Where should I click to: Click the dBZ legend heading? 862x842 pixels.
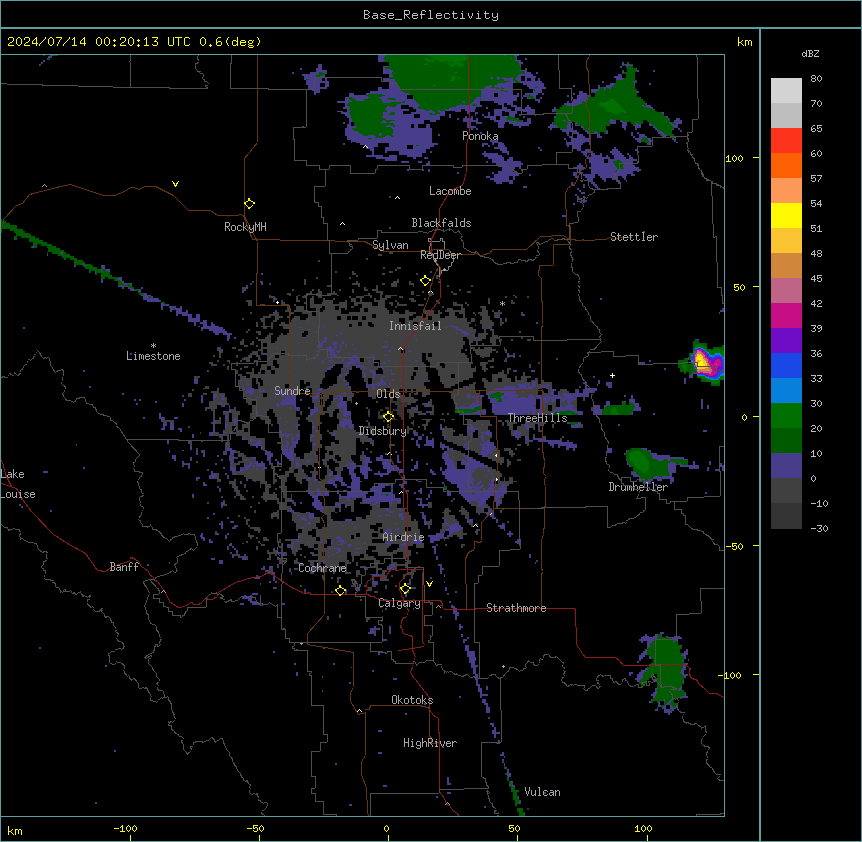point(810,54)
